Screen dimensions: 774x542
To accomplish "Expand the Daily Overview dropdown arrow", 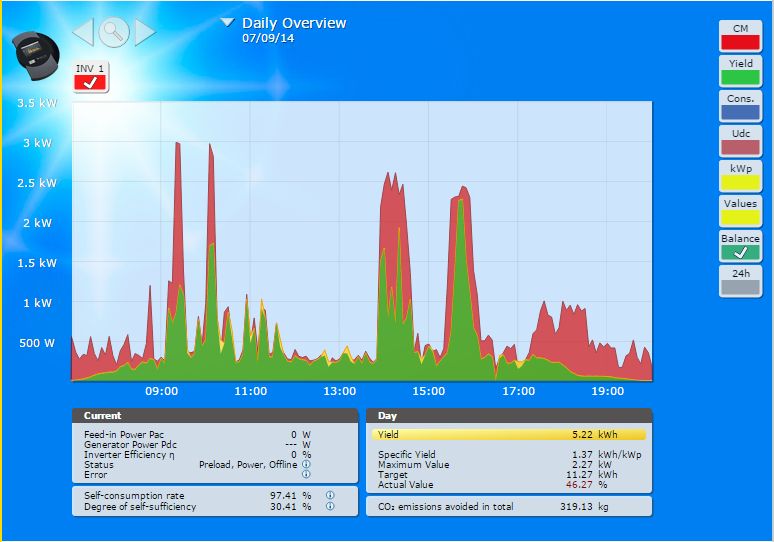I will tap(227, 22).
